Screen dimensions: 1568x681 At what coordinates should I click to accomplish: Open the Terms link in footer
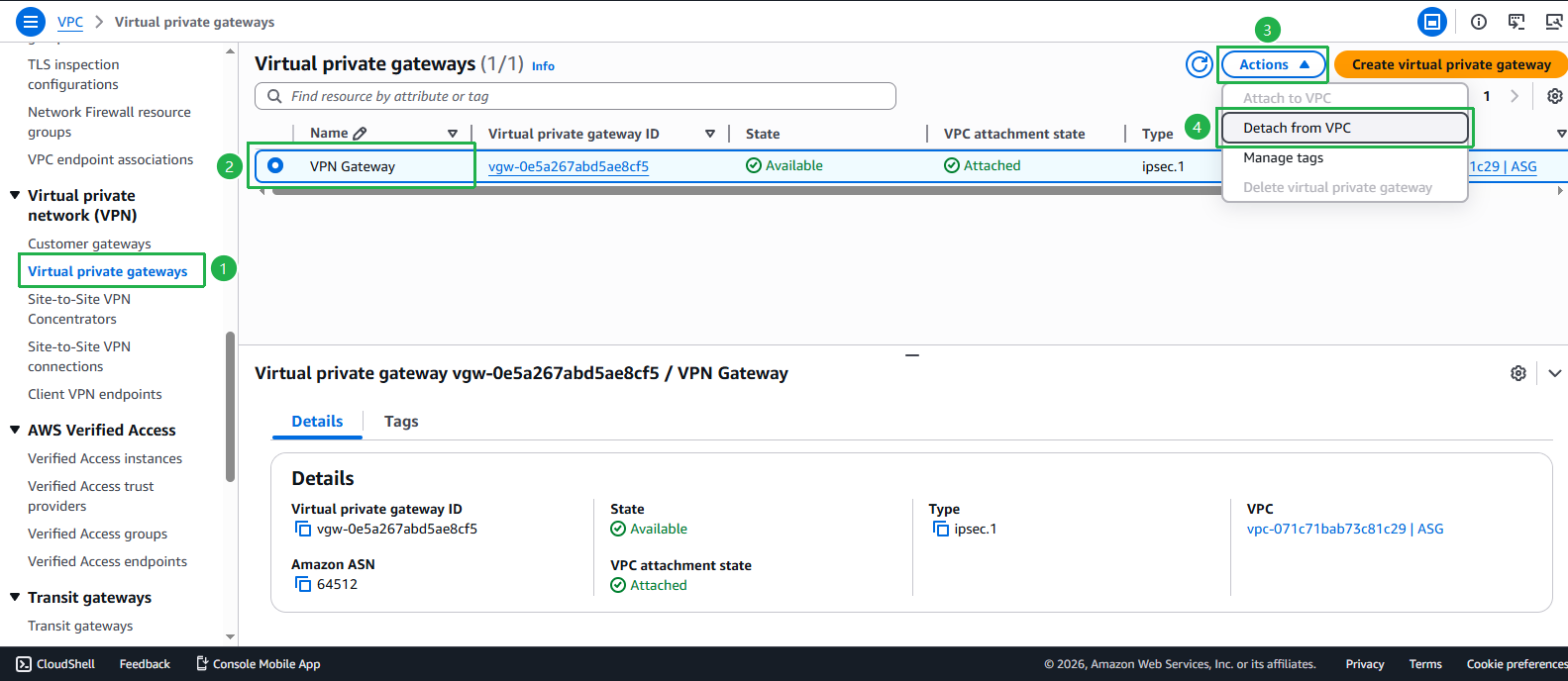tap(1425, 664)
